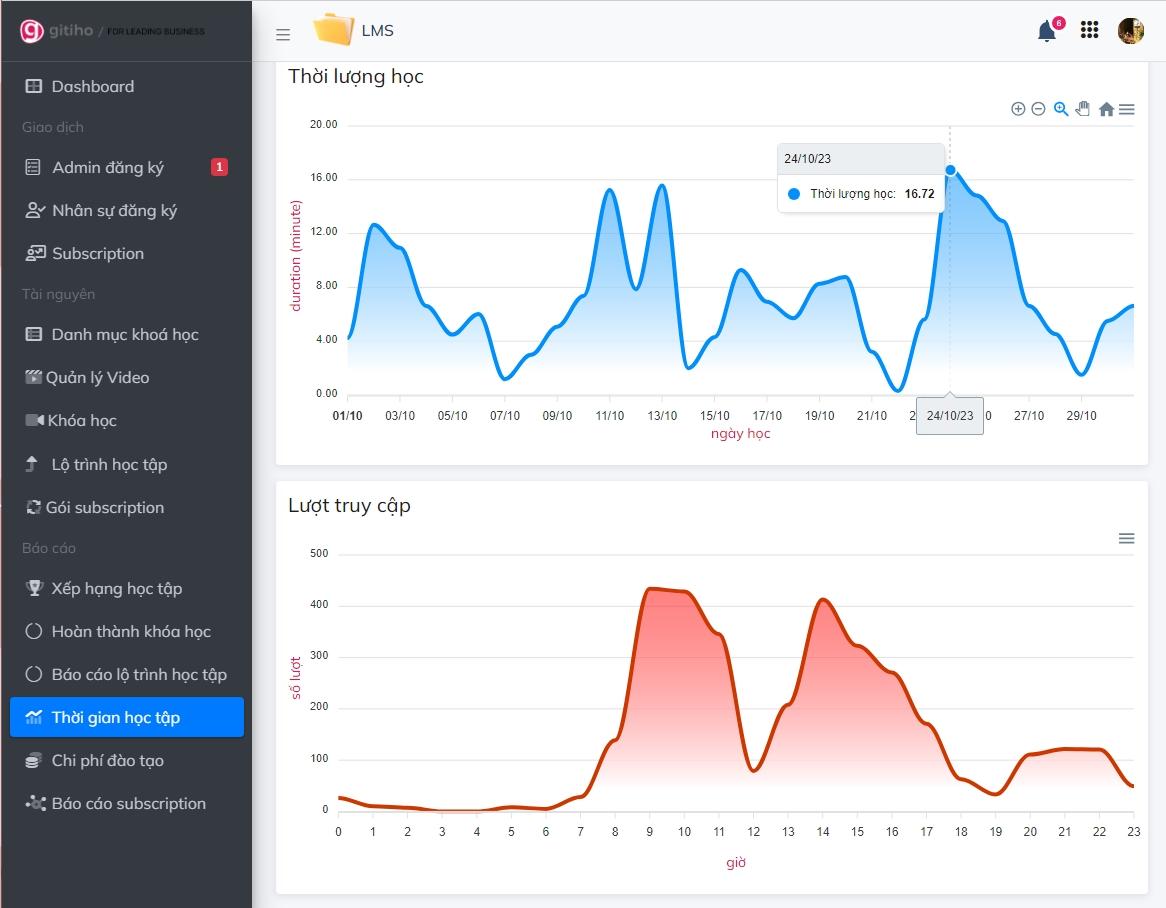Viewport: 1166px width, 908px height.
Task: Open the Dashboard page
Action: pos(92,87)
